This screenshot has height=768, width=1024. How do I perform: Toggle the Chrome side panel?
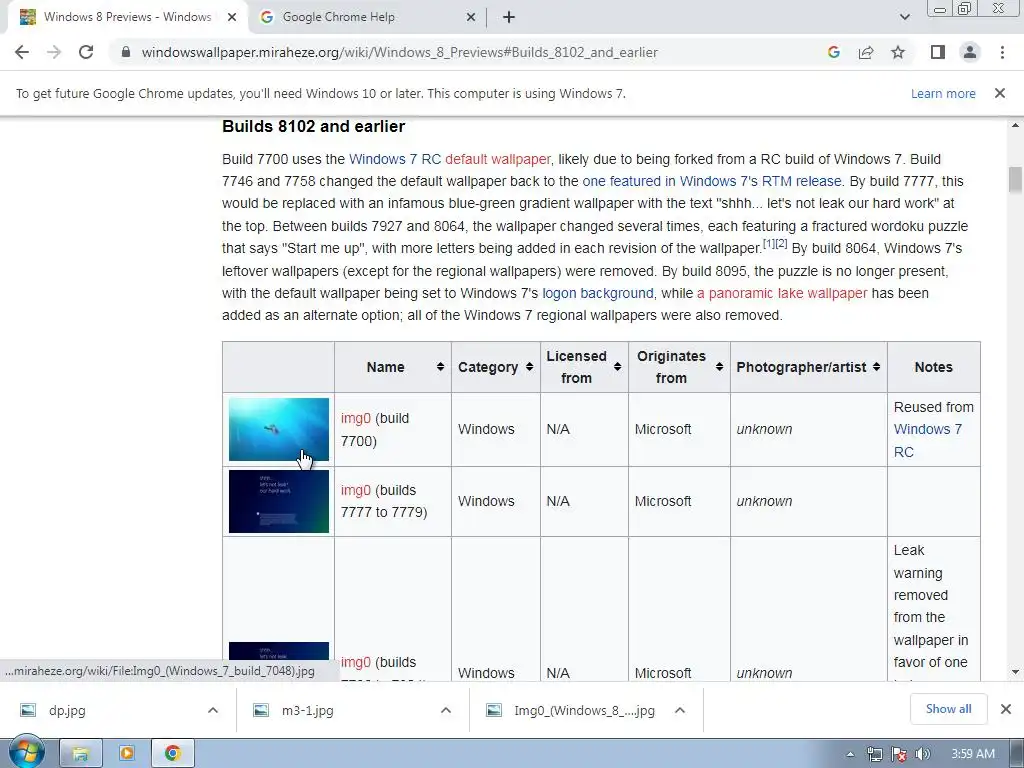point(938,52)
